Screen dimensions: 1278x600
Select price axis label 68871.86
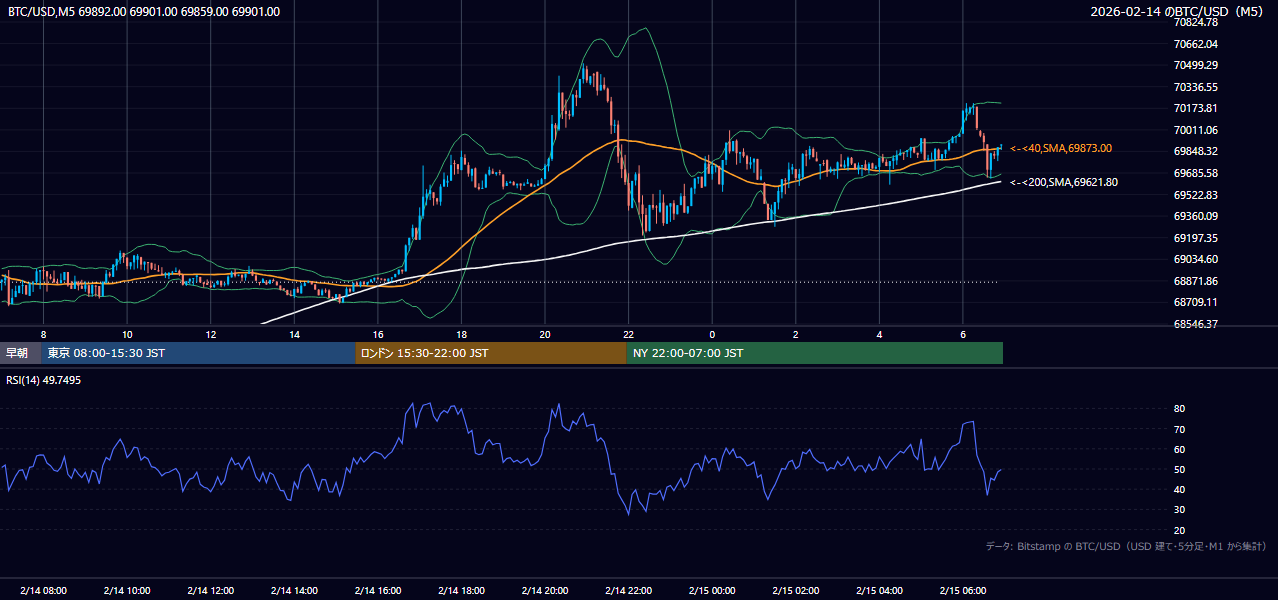1196,281
